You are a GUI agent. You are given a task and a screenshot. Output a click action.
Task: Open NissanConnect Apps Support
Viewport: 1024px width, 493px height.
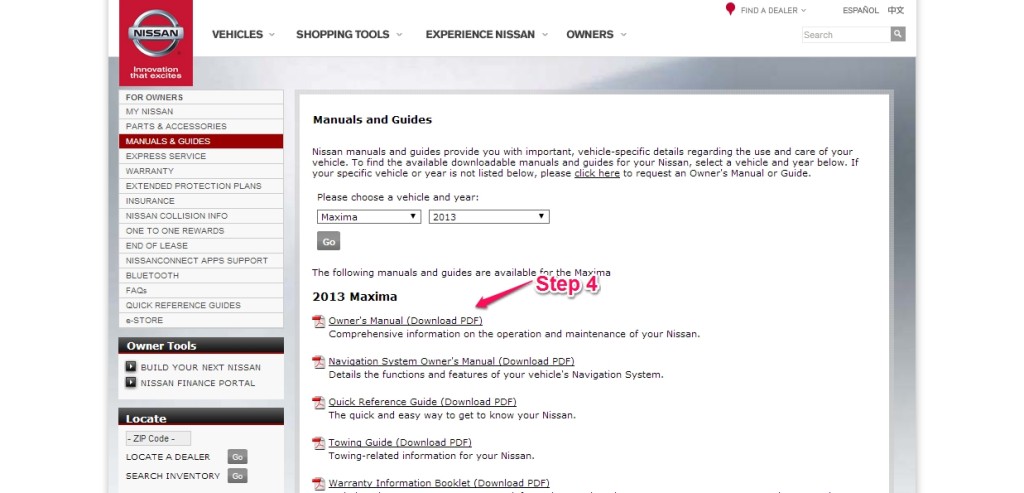(x=201, y=261)
